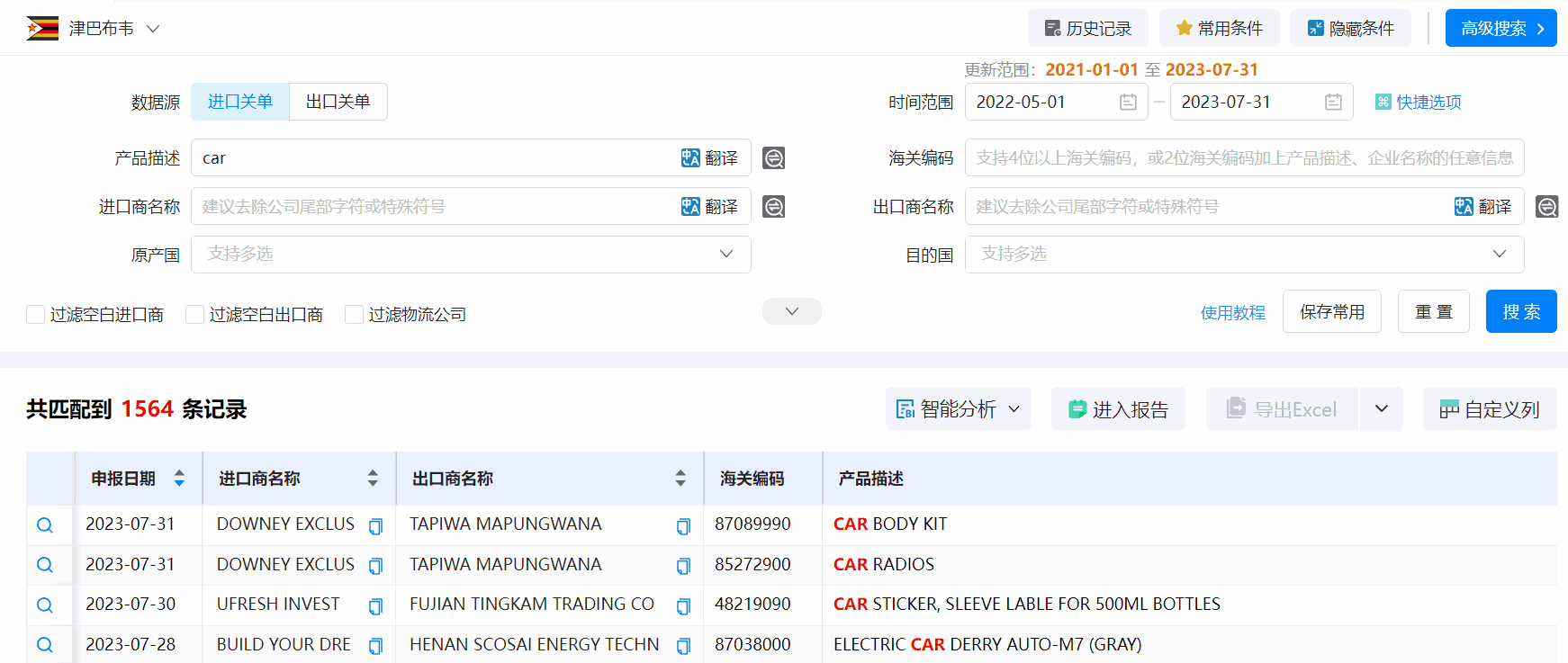The width and height of the screenshot is (1568, 663).
Task: Open the 智能分析 dropdown menu
Action: (958, 409)
